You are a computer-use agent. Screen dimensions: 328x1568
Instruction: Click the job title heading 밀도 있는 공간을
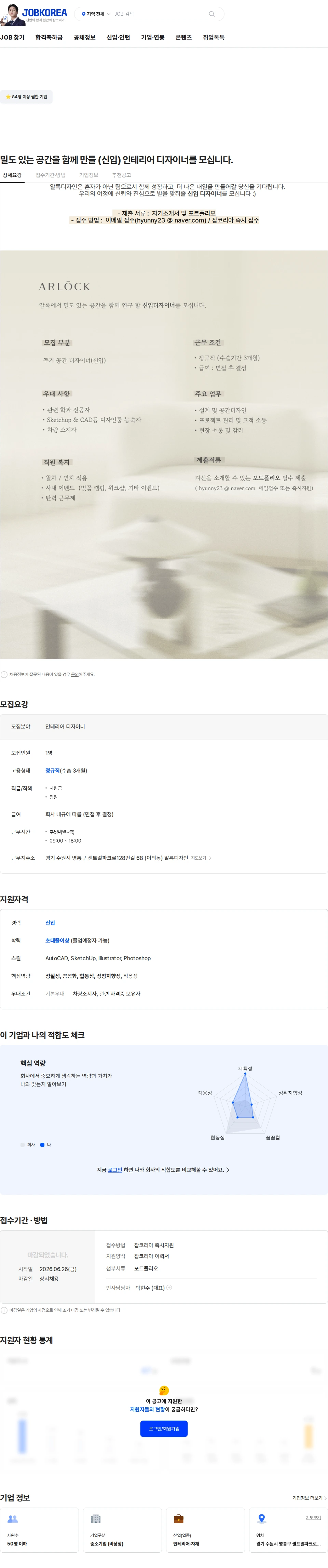coord(117,159)
